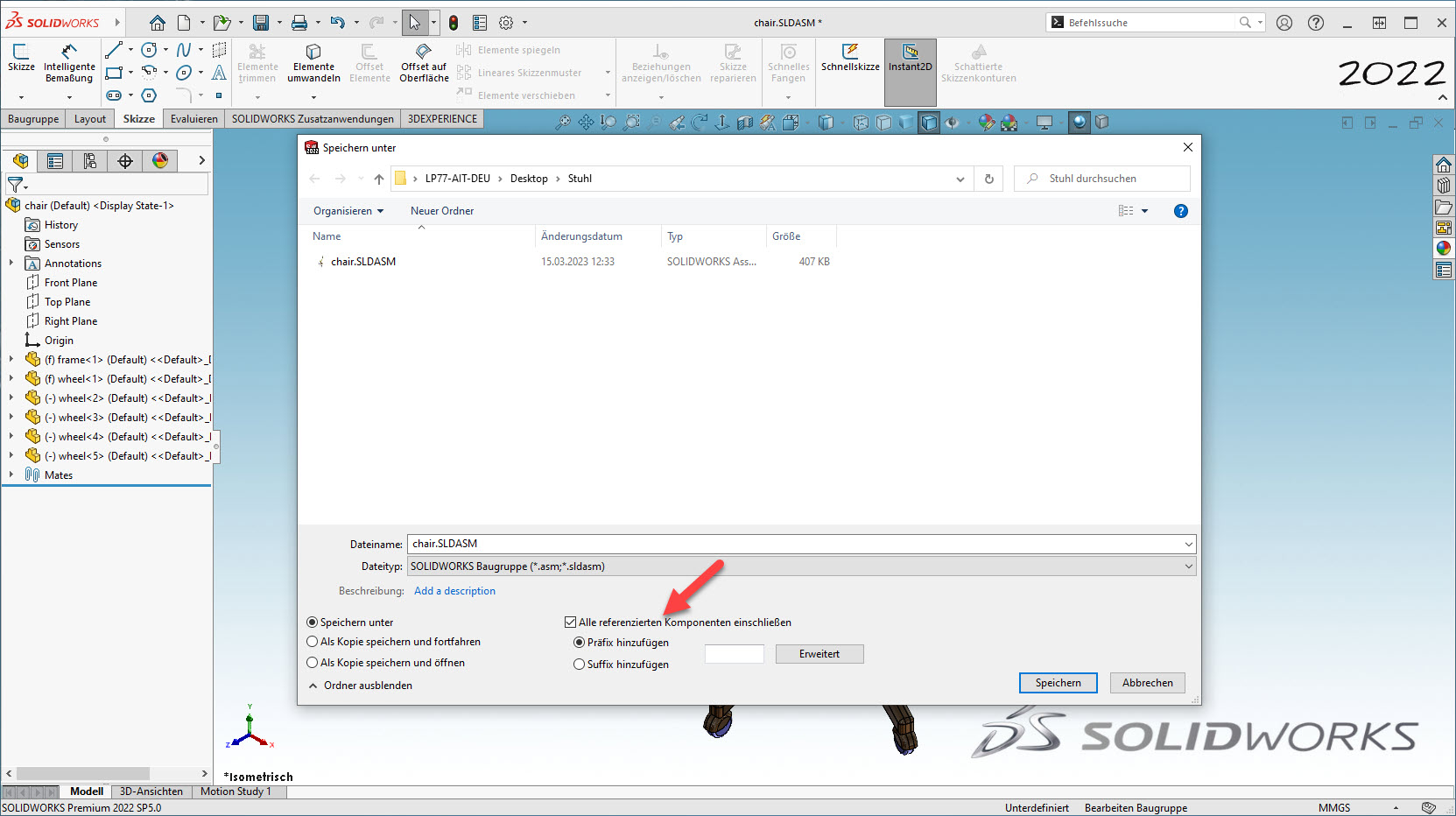1456x816 pixels.
Task: Open the view layout icon in the save dialog
Action: (x=1126, y=211)
